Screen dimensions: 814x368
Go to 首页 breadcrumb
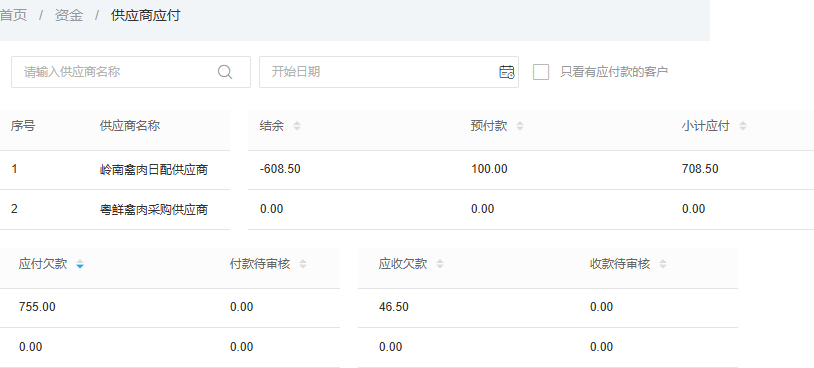(x=13, y=16)
